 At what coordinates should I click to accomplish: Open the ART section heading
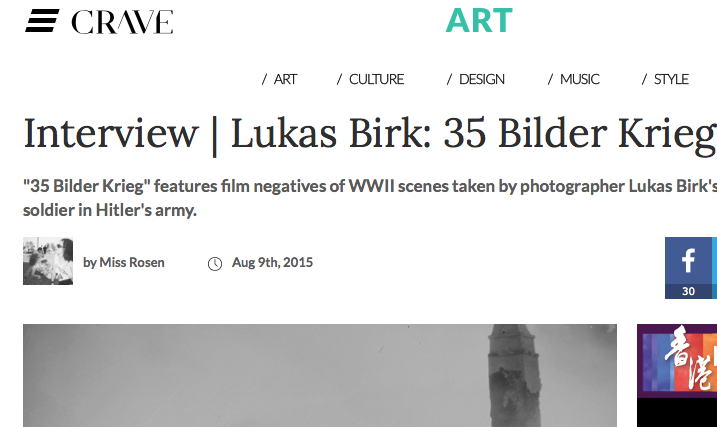click(479, 21)
